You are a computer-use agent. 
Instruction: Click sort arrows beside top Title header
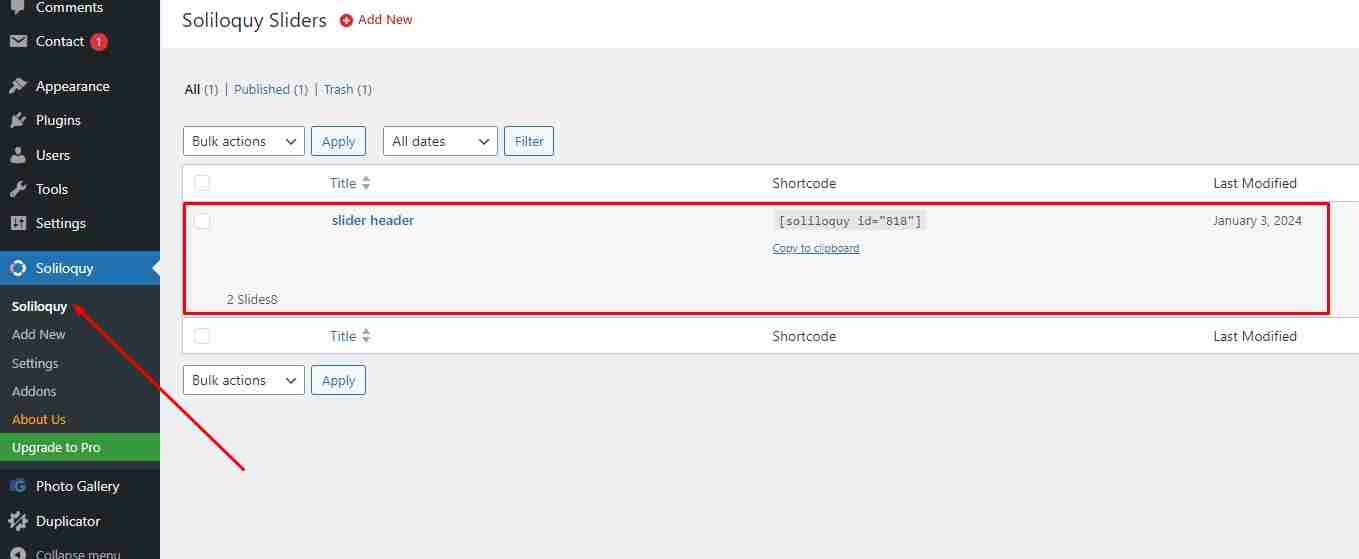[x=366, y=183]
